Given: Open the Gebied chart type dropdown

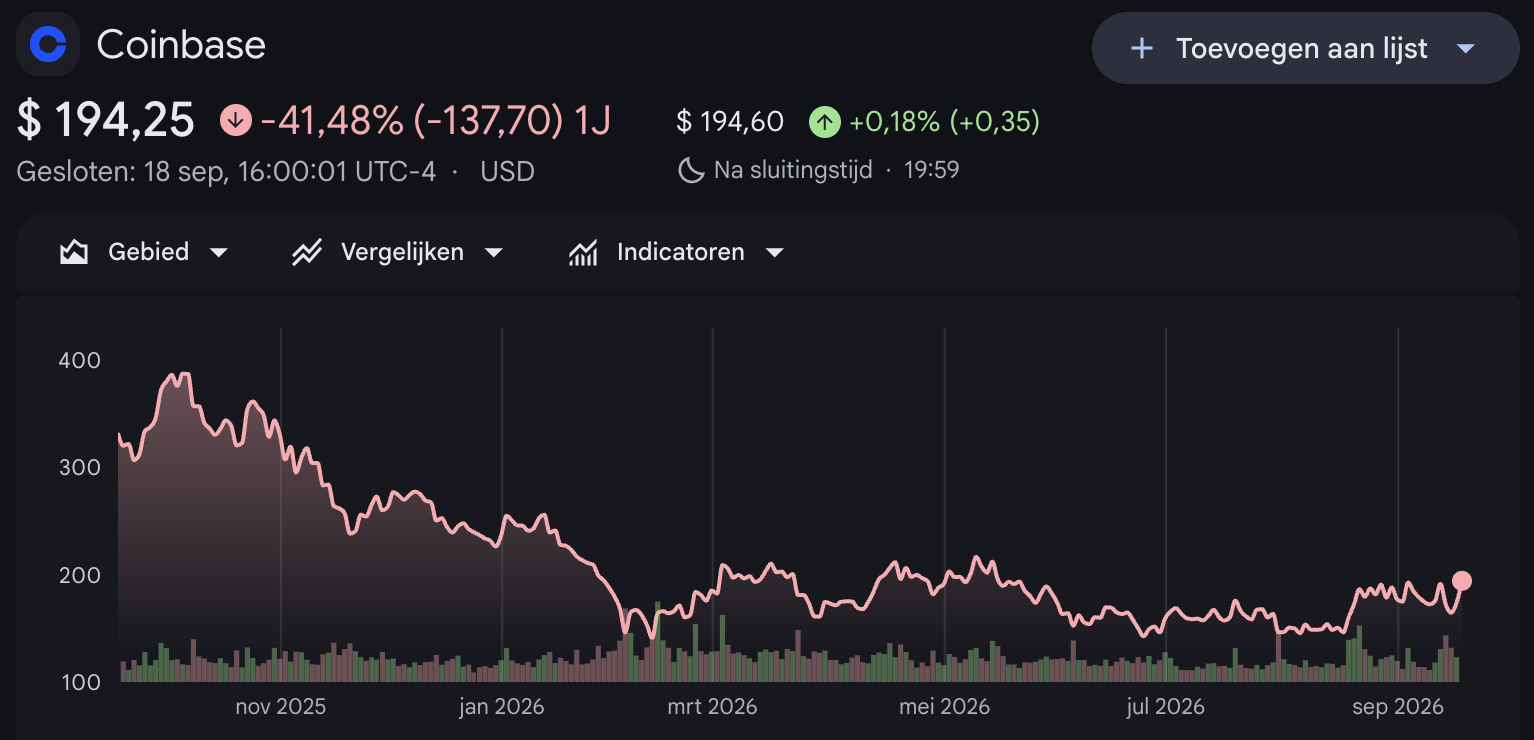Looking at the screenshot, I should point(219,253).
